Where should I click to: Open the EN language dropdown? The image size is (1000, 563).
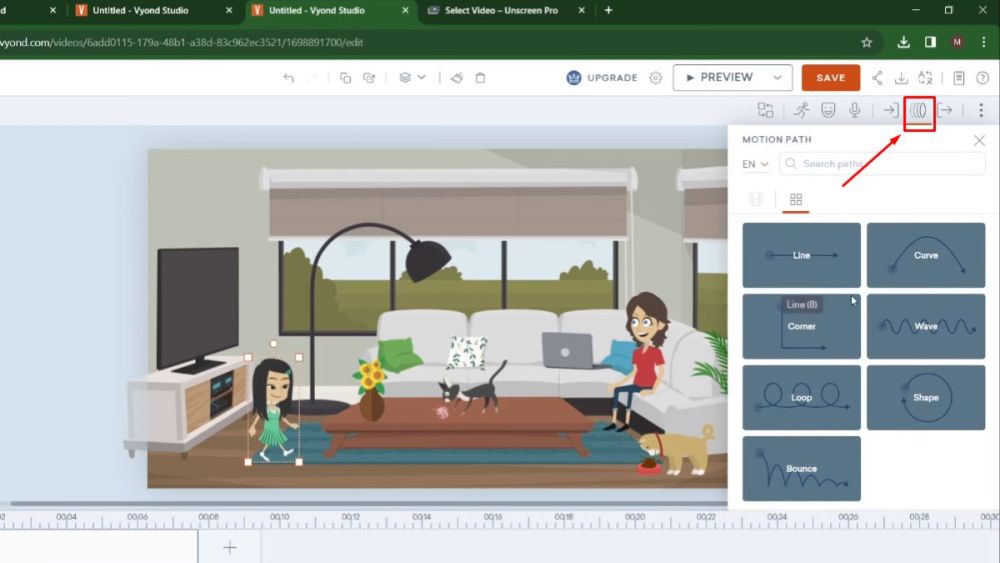755,164
